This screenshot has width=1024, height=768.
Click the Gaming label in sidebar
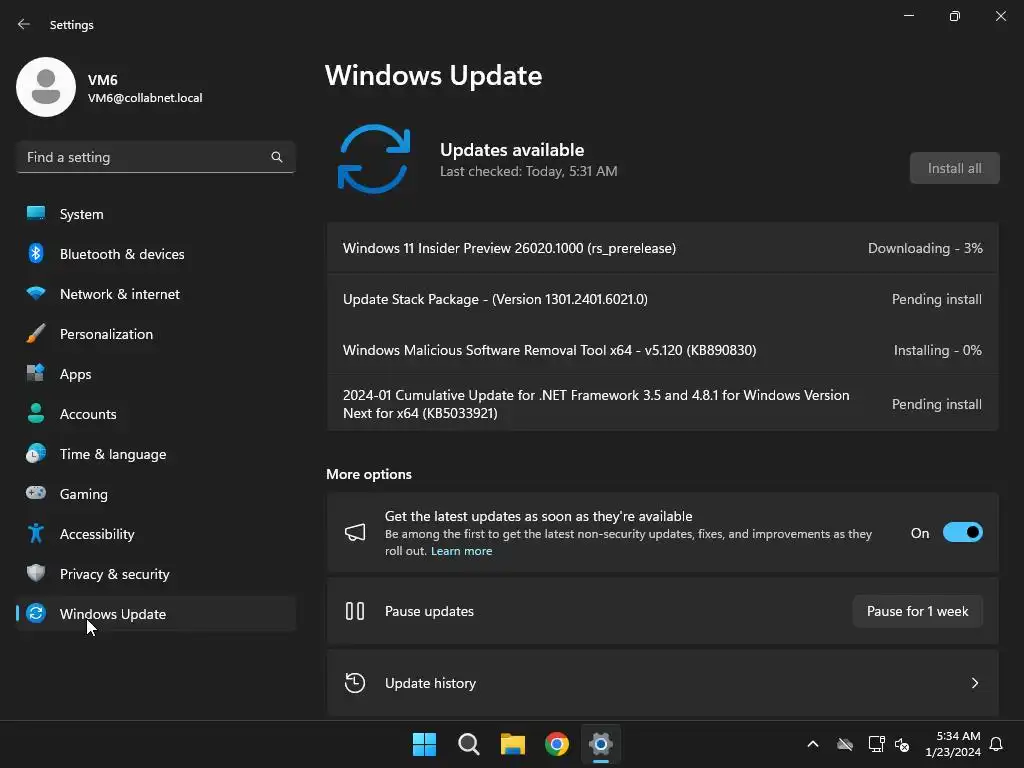84,494
